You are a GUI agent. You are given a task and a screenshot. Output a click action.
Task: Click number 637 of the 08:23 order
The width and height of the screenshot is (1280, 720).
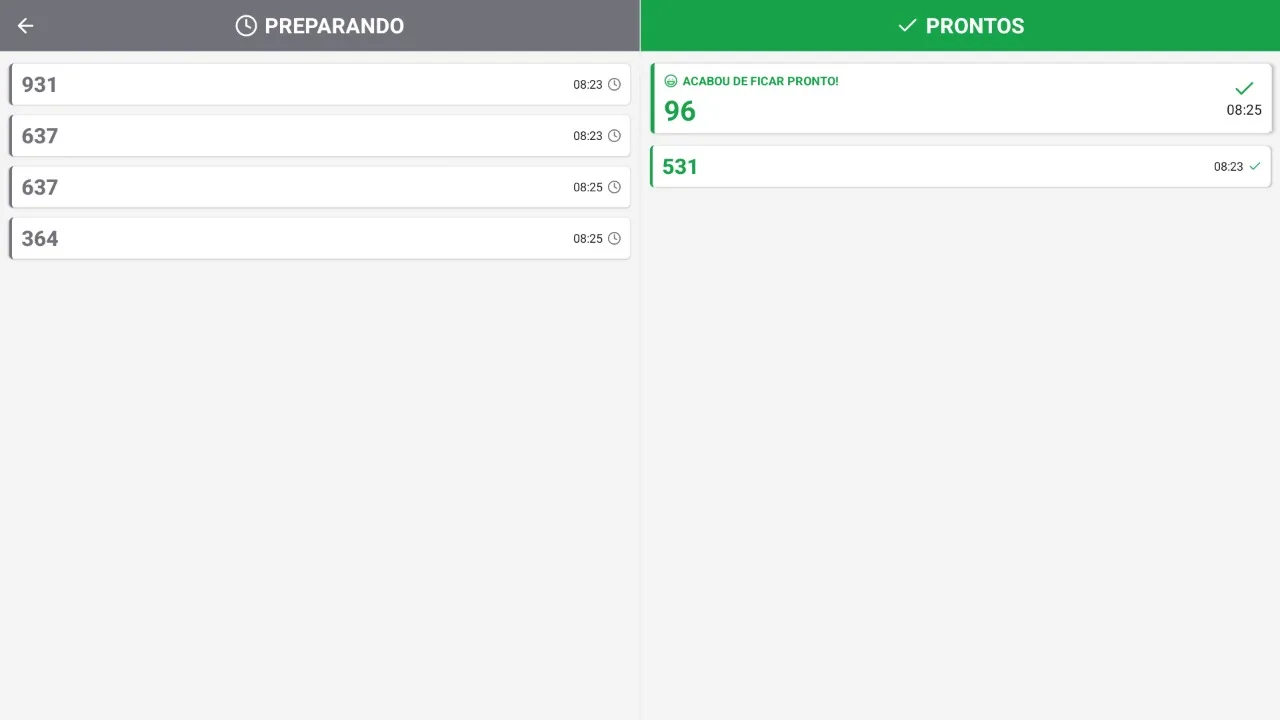pos(40,136)
